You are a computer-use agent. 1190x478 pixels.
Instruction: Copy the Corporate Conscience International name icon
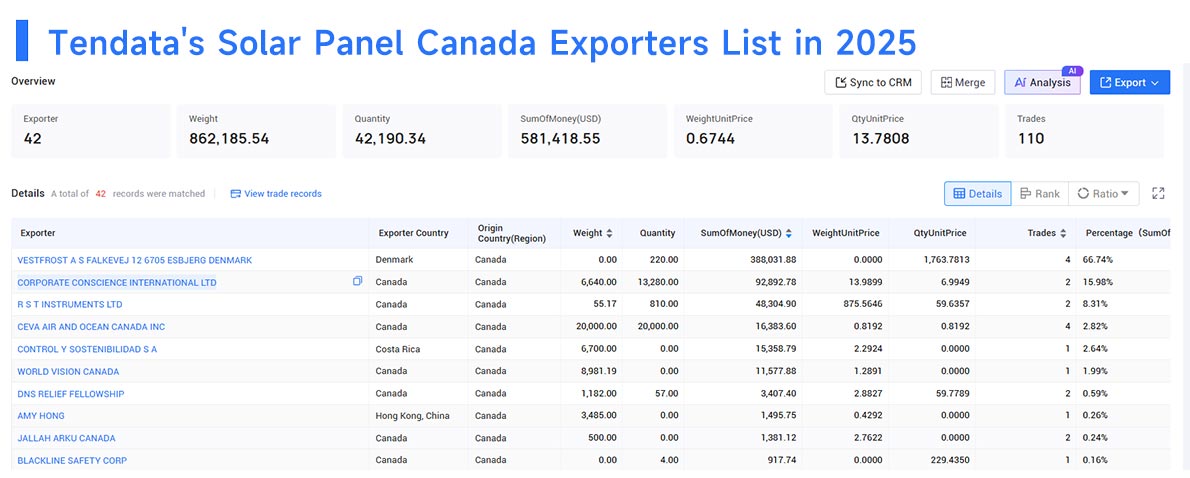357,281
